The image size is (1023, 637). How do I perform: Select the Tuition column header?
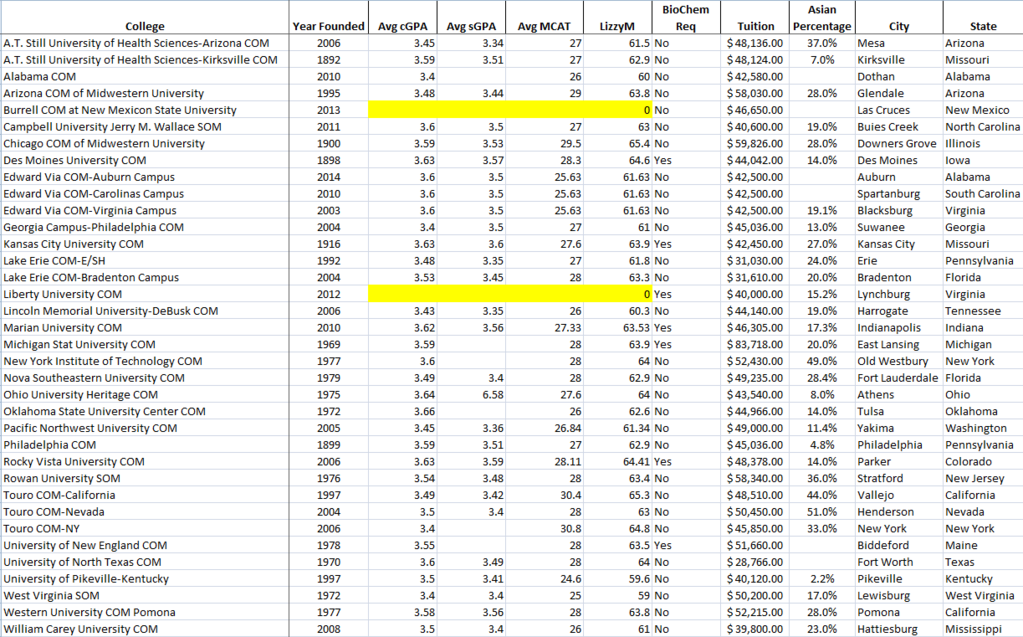(755, 26)
